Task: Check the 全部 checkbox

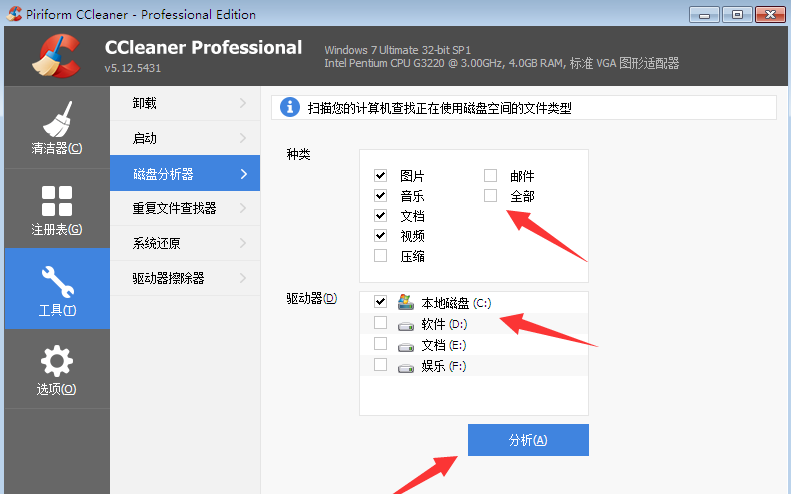Action: [490, 195]
